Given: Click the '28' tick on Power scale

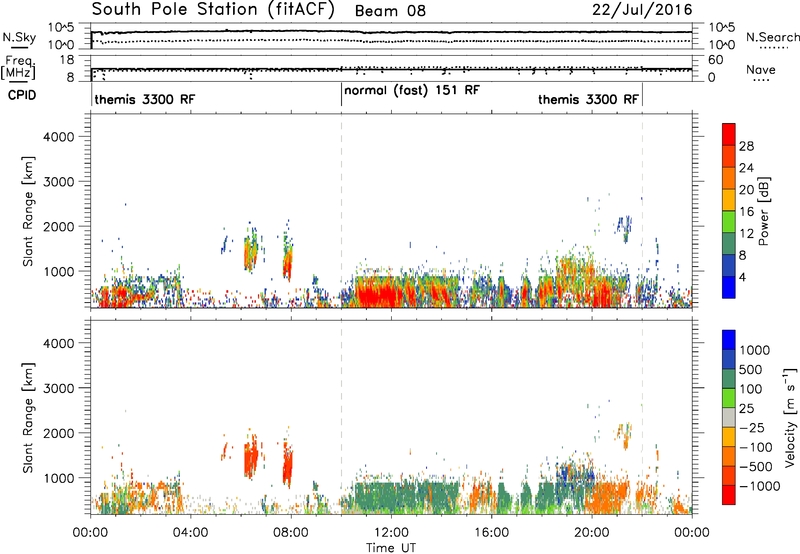Looking at the screenshot, I should tap(746, 146).
